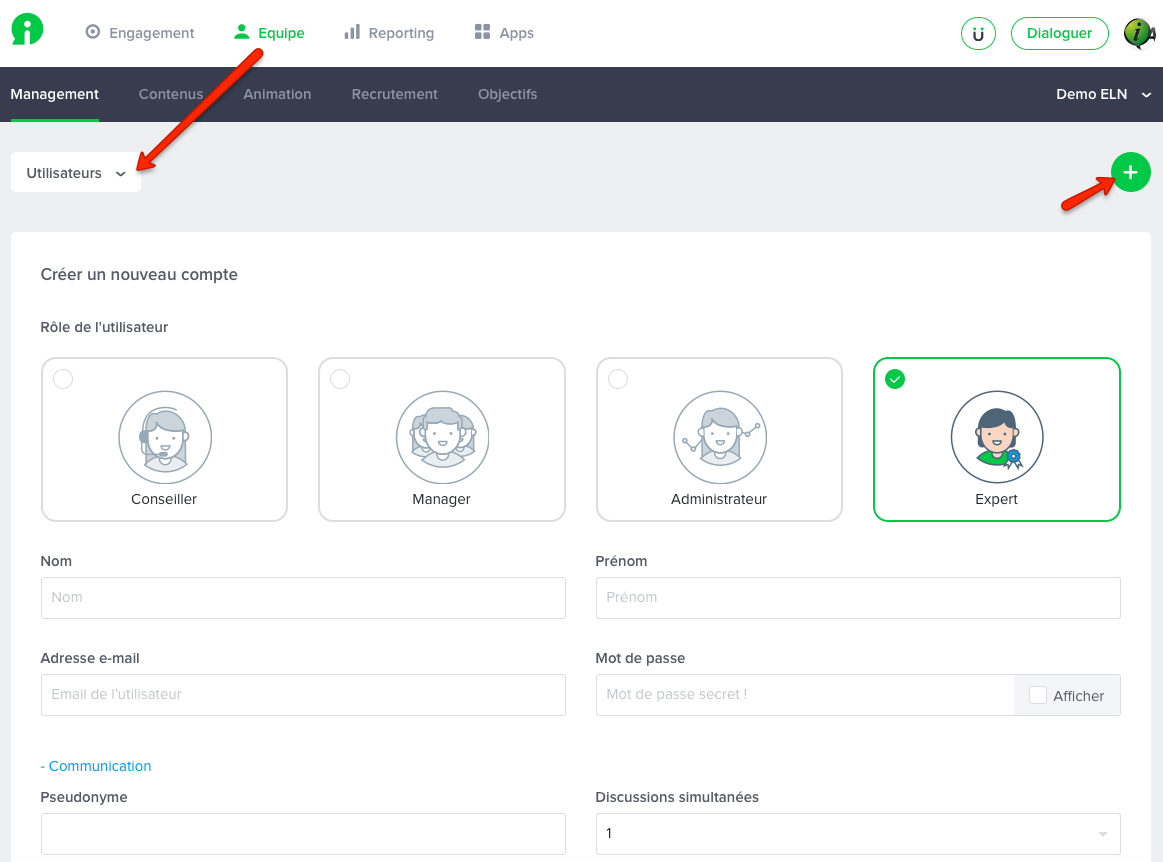The image size is (1163, 862).
Task: Select the Manager role radio button
Action: [x=340, y=379]
